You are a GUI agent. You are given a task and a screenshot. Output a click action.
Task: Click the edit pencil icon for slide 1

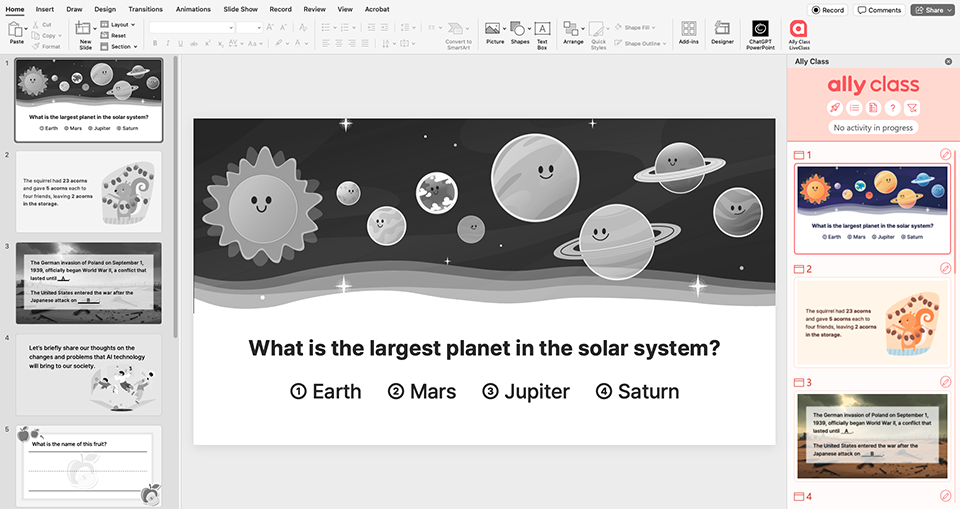tap(946, 155)
